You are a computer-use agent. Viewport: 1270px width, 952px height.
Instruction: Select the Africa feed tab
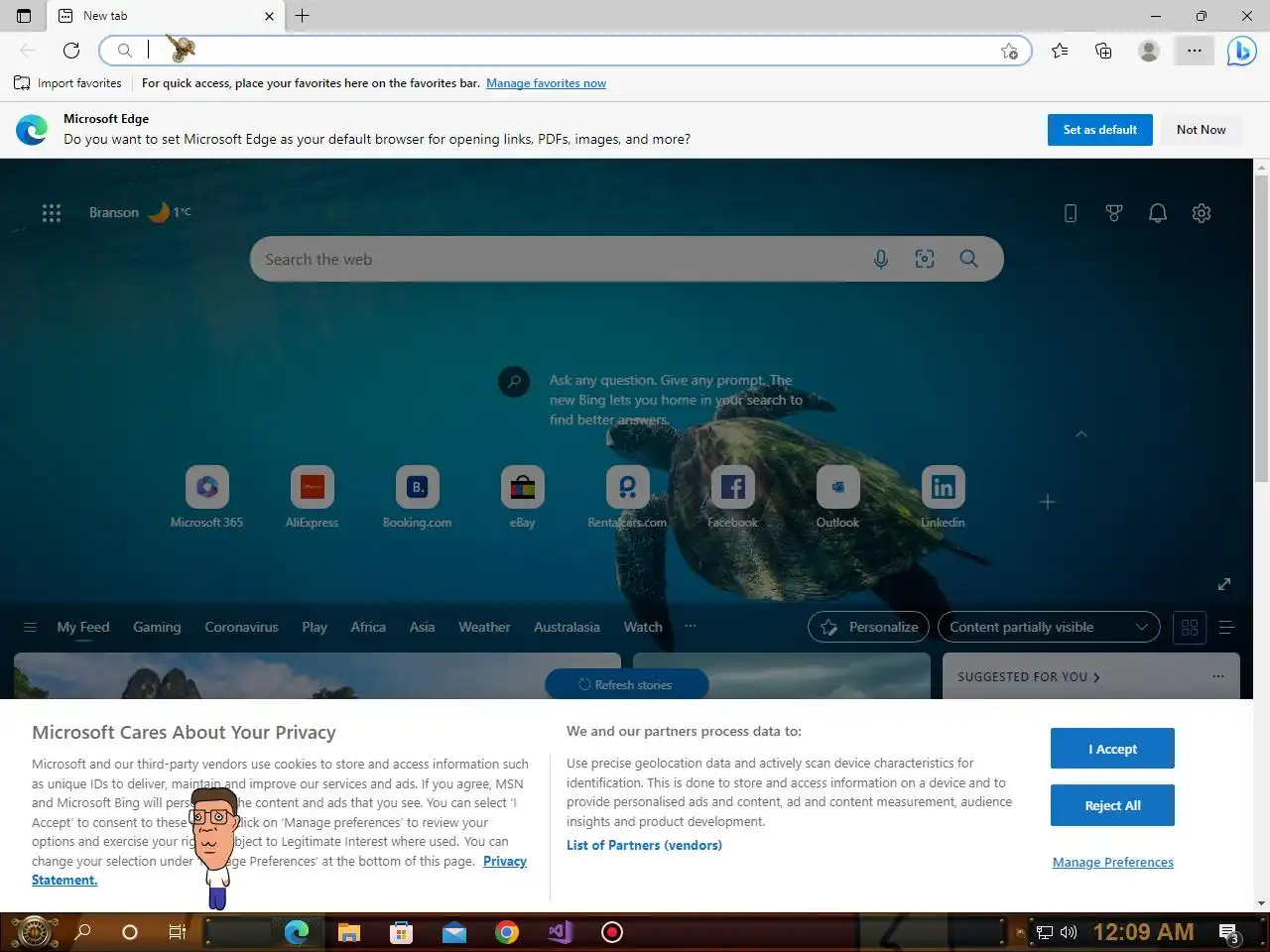click(x=368, y=627)
